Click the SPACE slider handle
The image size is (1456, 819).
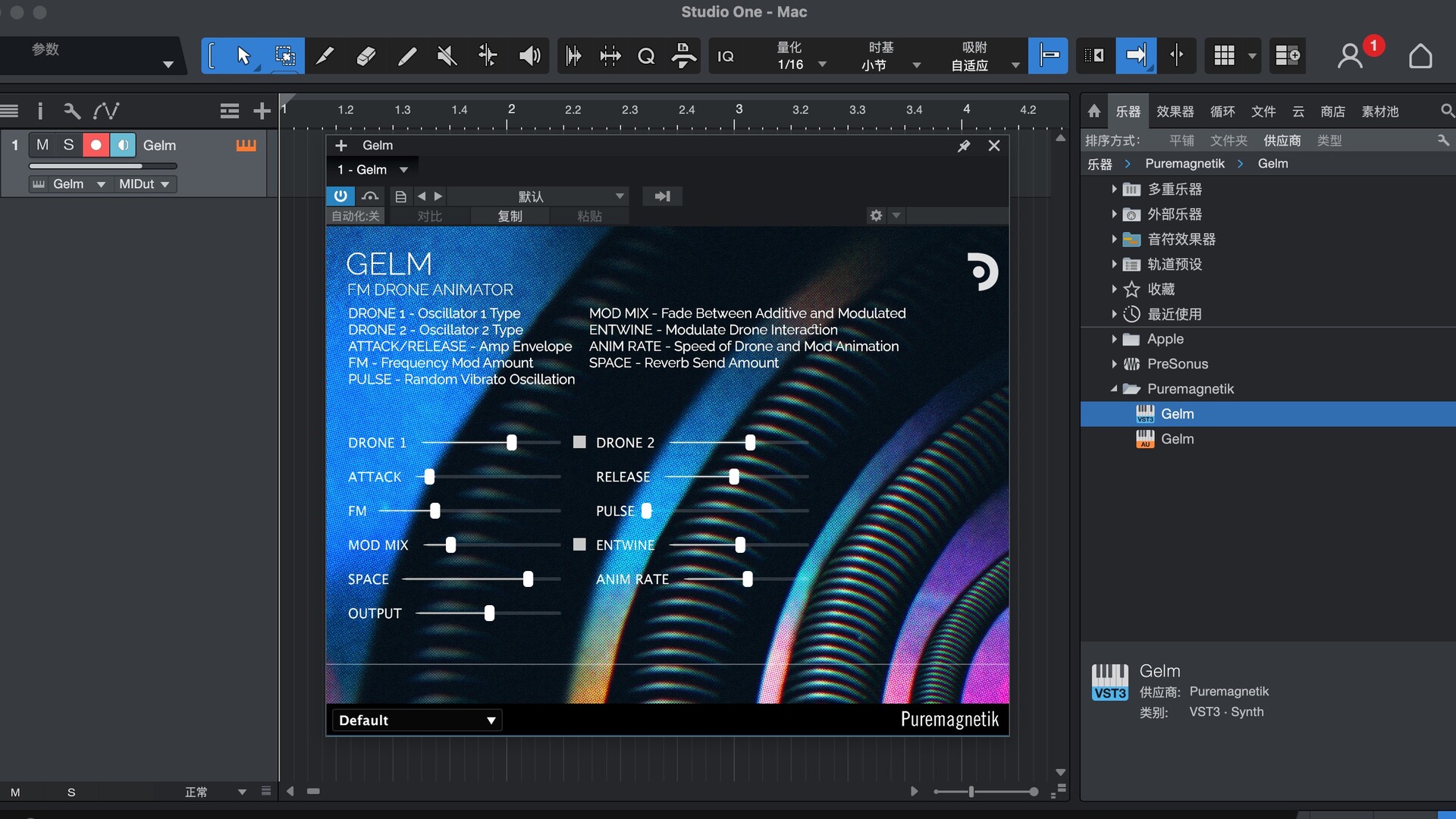coord(528,579)
